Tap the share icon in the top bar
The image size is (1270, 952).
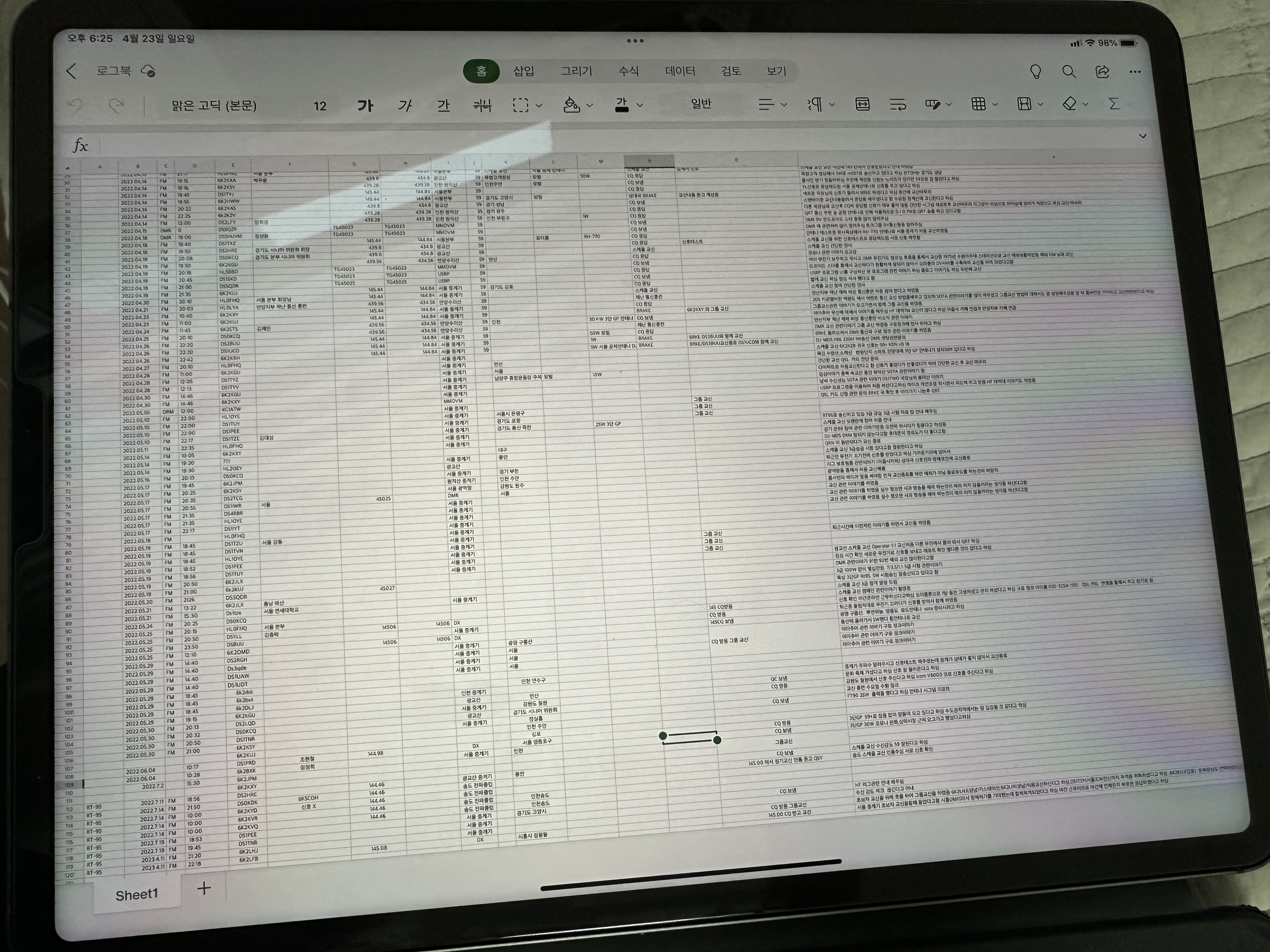pyautogui.click(x=1102, y=72)
